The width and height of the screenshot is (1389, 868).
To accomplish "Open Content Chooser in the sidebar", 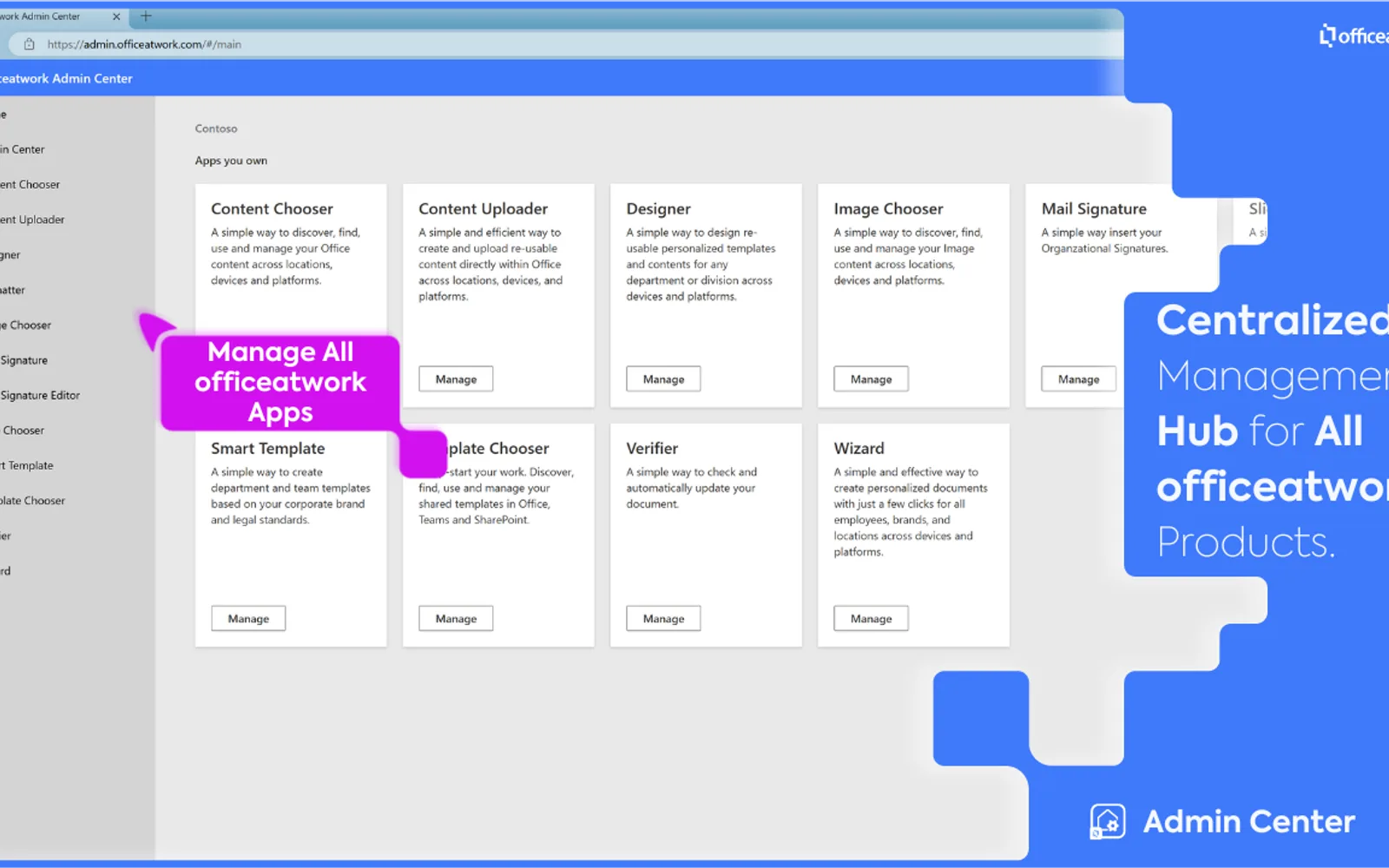I will [x=30, y=185].
